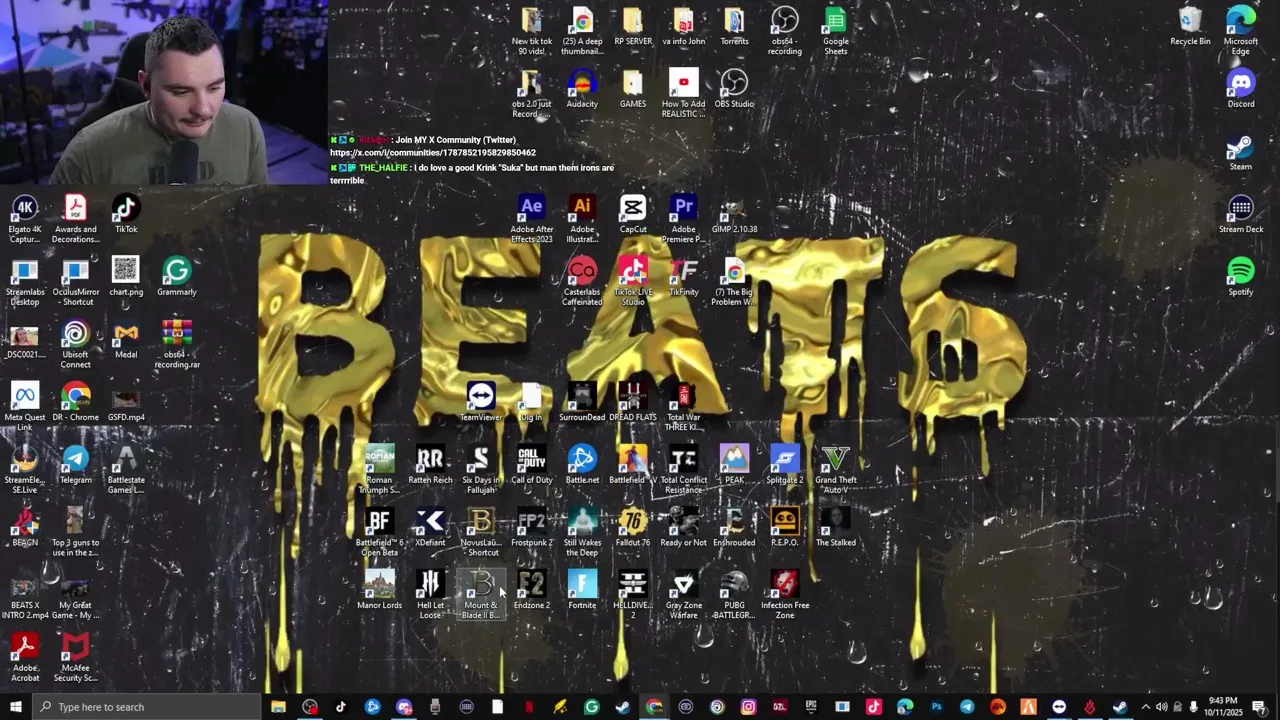
Task: Open the Adobe Acrobat shortcut
Action: click(25, 657)
